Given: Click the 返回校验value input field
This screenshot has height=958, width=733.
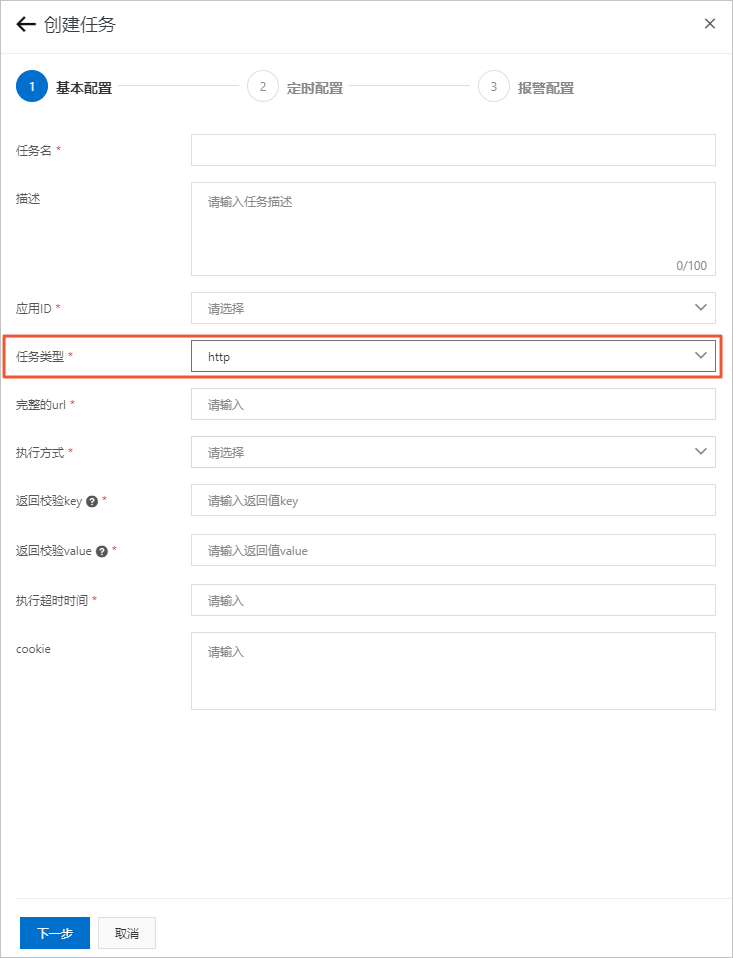Looking at the screenshot, I should pos(453,550).
